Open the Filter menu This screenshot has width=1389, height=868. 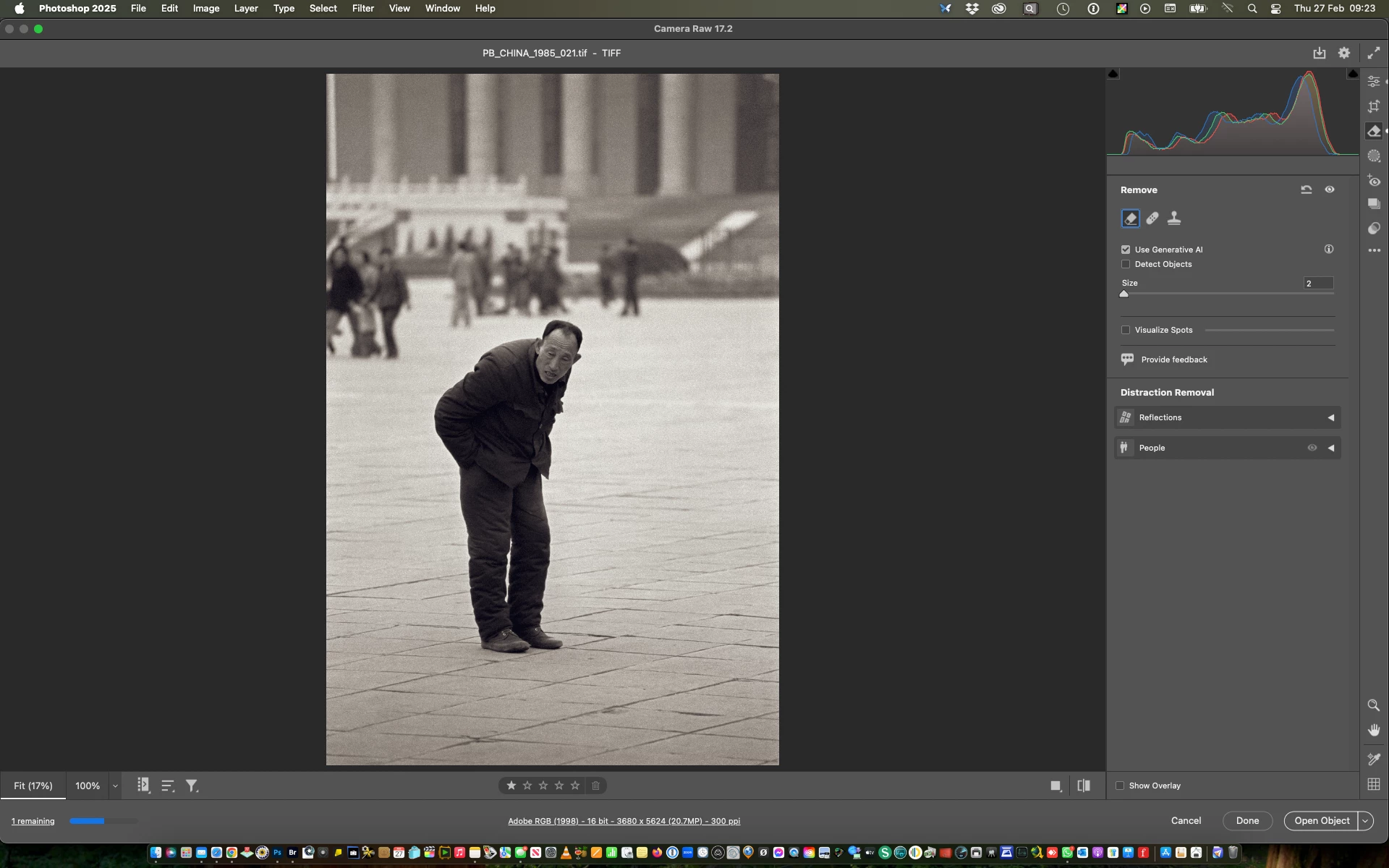(362, 8)
